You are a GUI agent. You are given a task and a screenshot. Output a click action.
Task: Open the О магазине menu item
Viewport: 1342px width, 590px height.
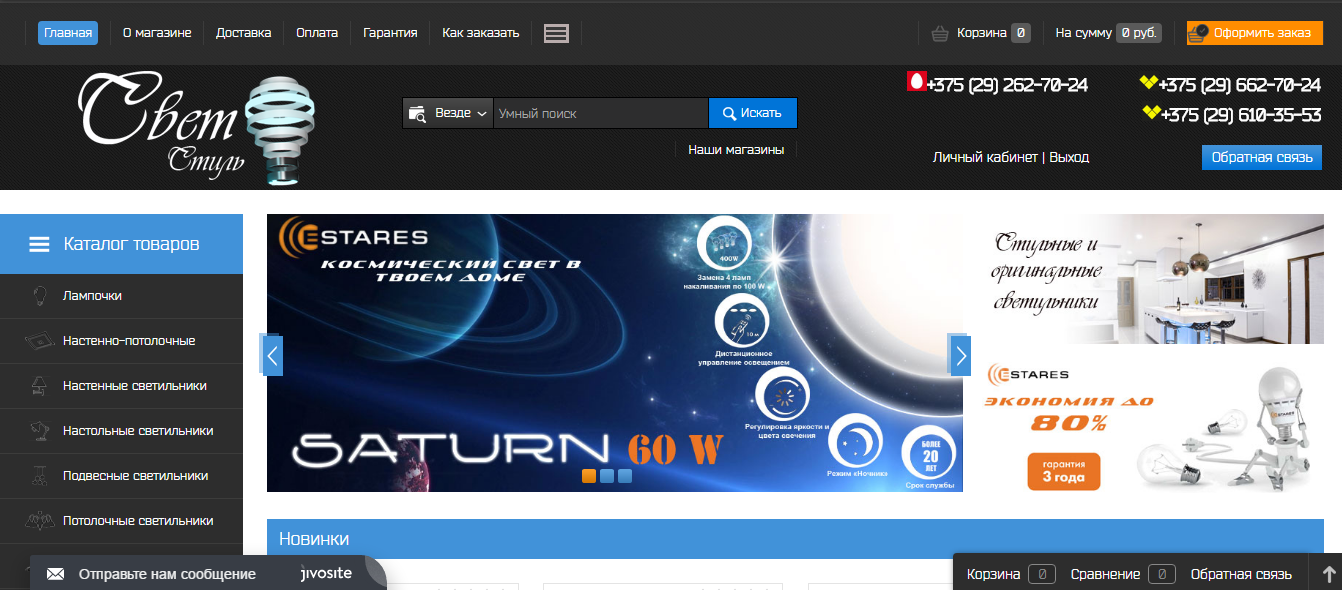[157, 33]
